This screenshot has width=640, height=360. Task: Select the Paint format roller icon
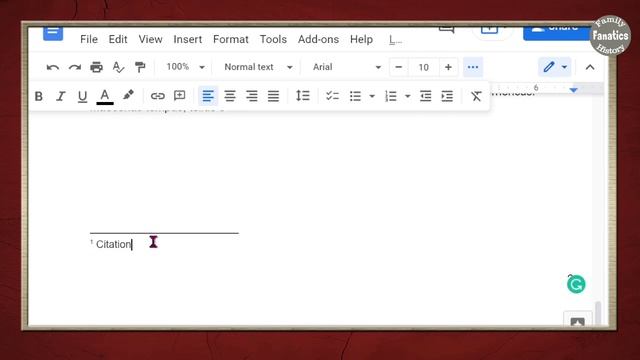point(140,67)
